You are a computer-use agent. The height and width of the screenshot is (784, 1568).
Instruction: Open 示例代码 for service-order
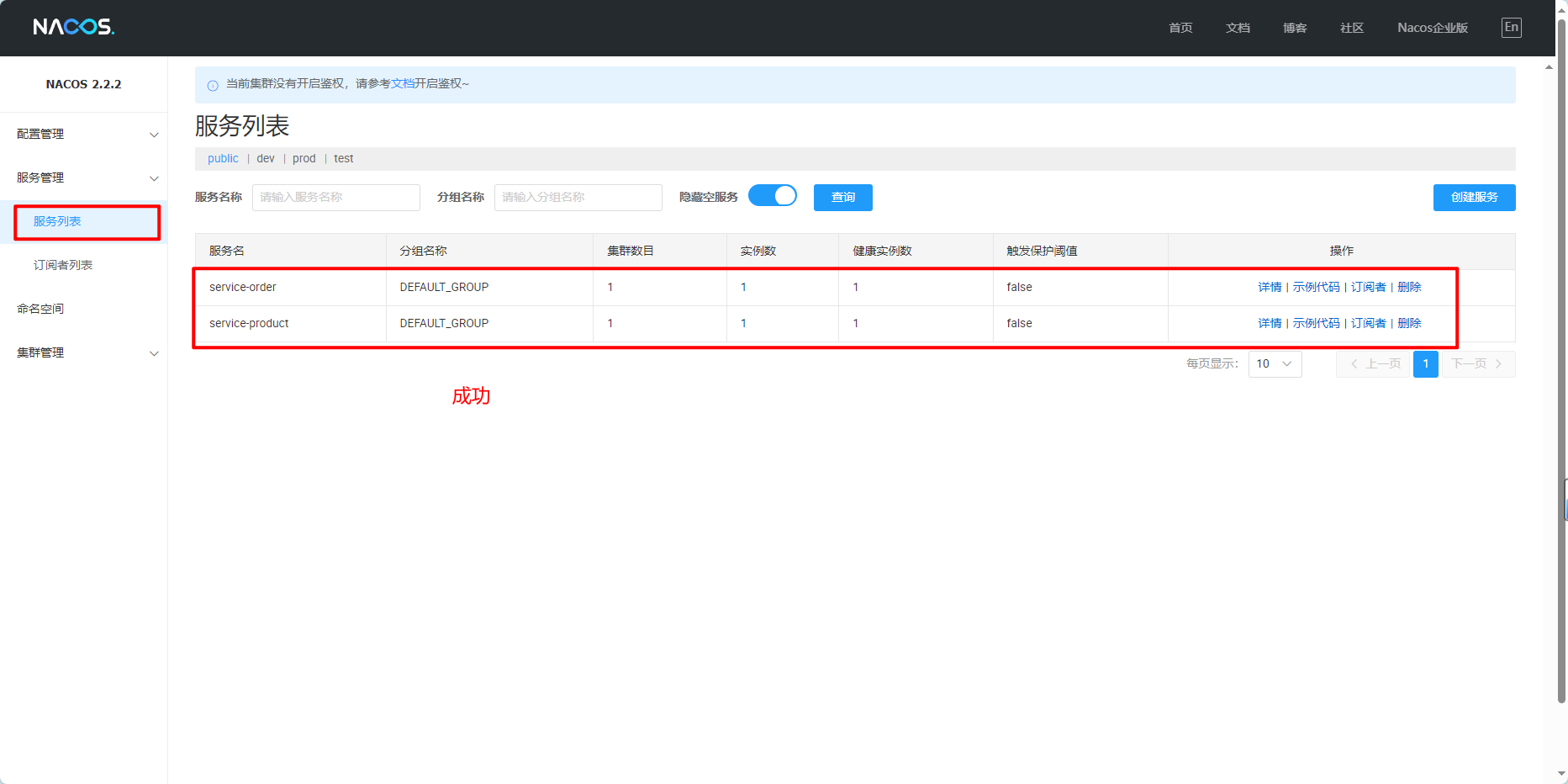[1317, 288]
